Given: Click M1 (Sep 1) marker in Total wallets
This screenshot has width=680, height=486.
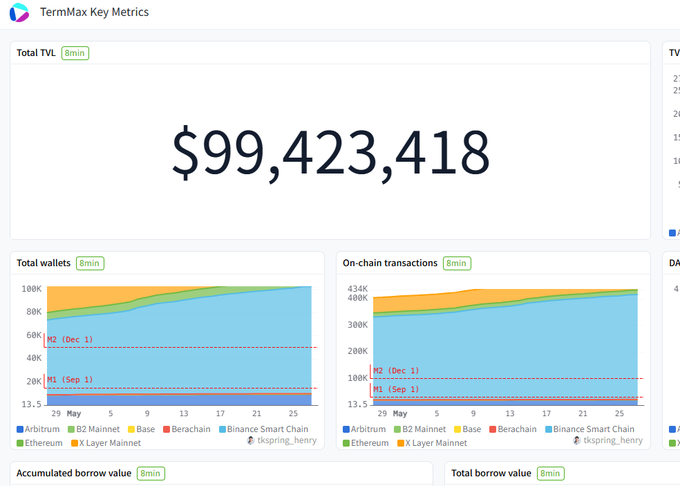Looking at the screenshot, I should point(70,379).
